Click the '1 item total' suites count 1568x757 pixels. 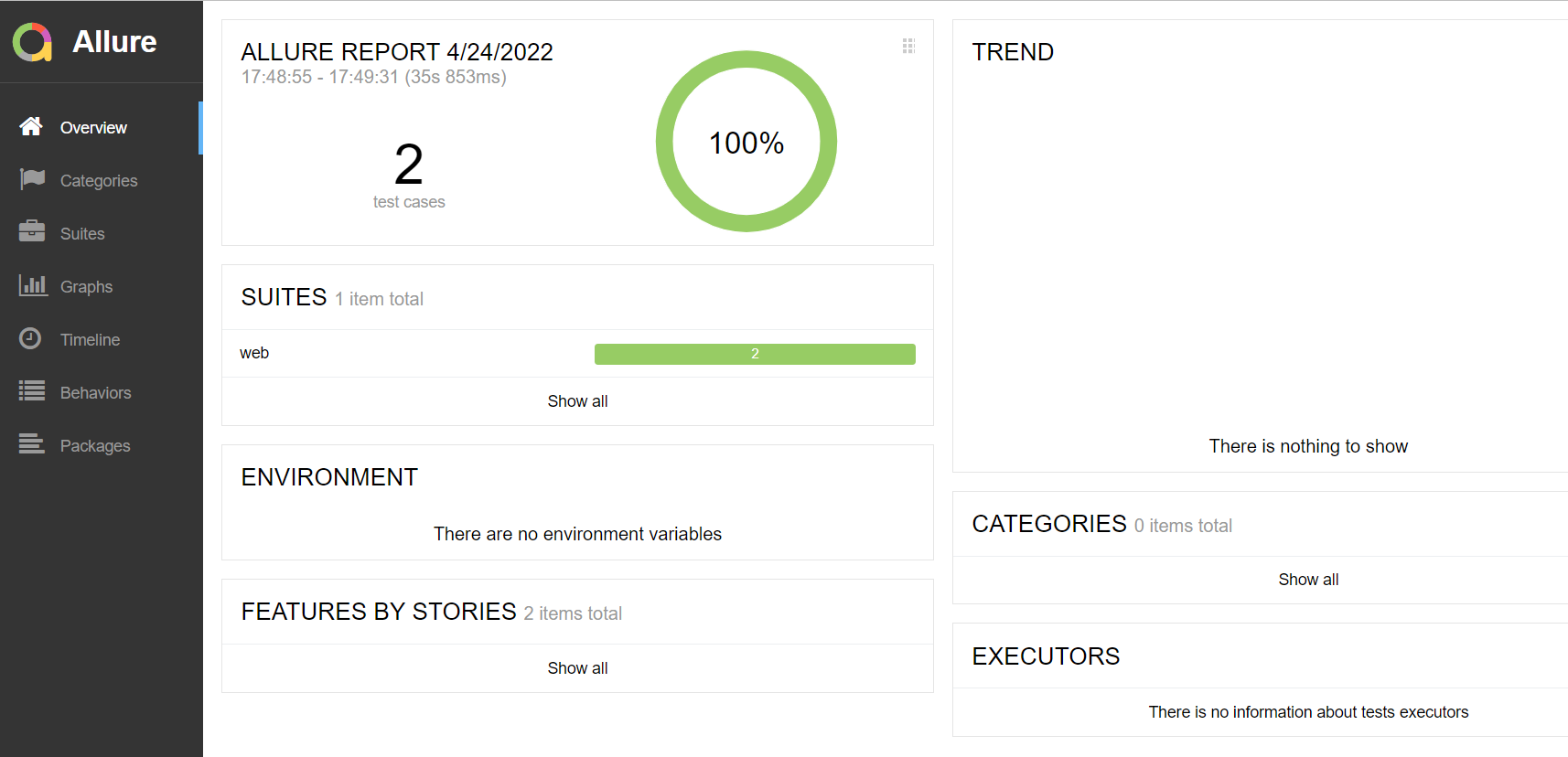click(379, 299)
